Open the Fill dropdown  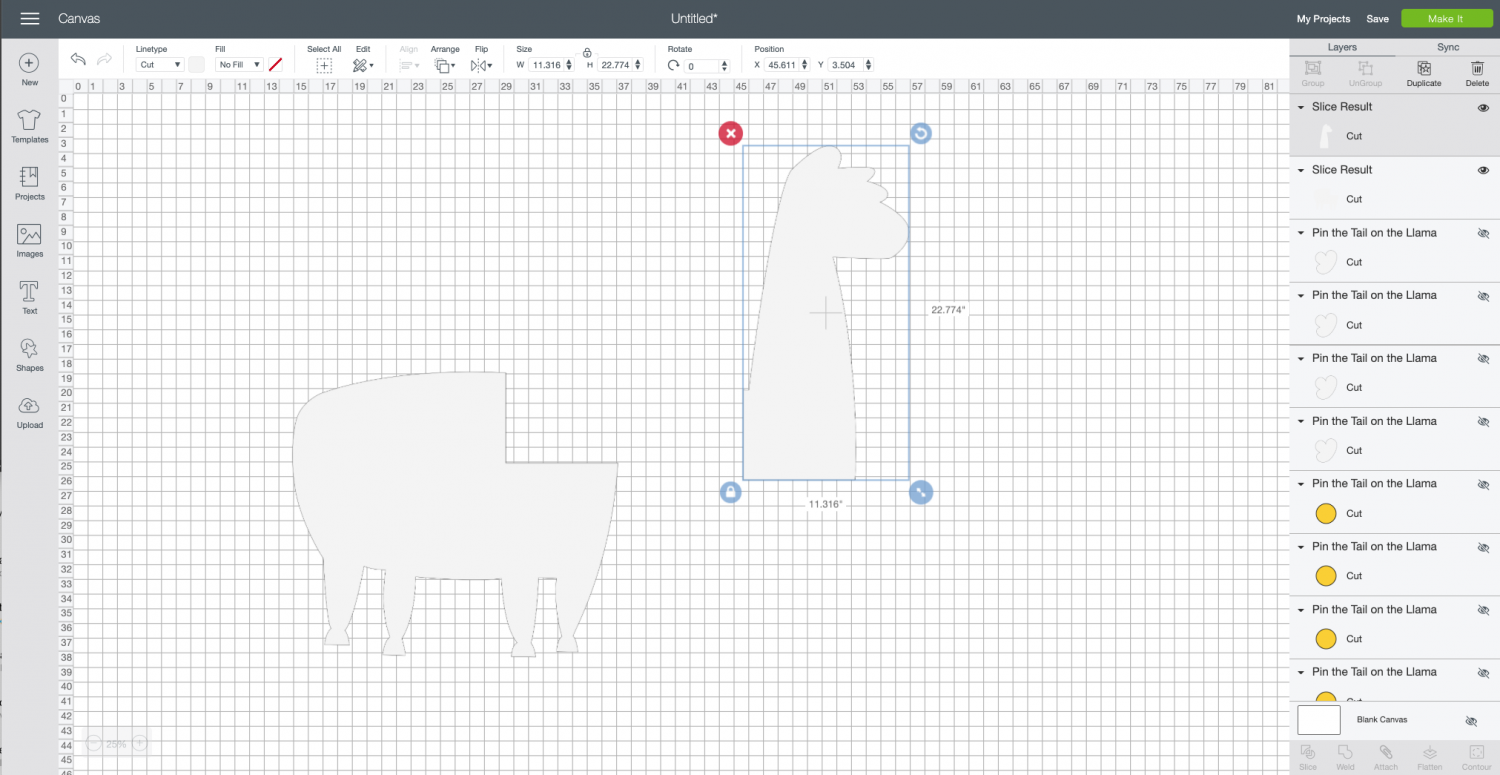coord(238,64)
